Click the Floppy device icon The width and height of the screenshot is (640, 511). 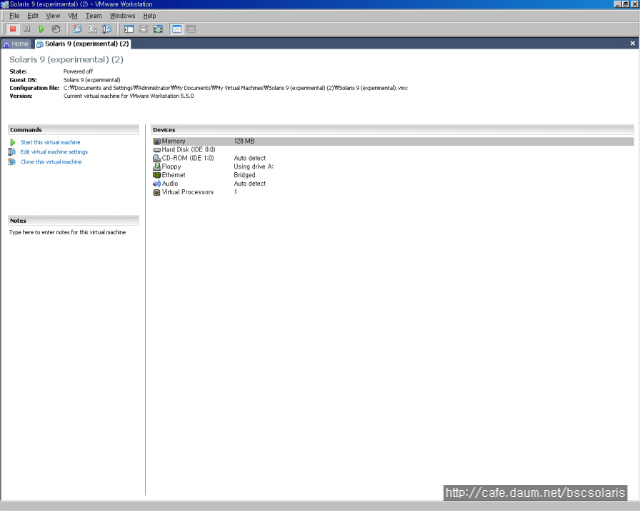tap(157, 167)
